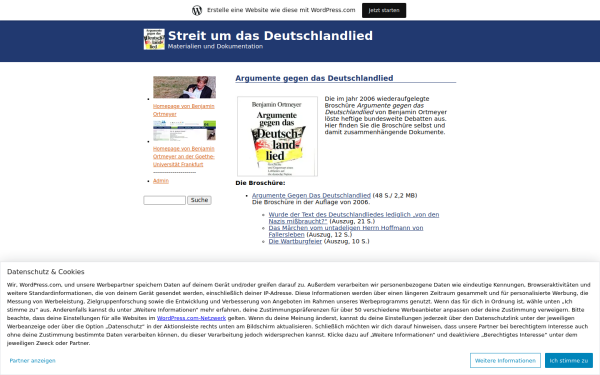This screenshot has width=600, height=375.
Task: Download 'Argumente Gegen Das Deutschlandlied' brochure link
Action: tap(311, 195)
